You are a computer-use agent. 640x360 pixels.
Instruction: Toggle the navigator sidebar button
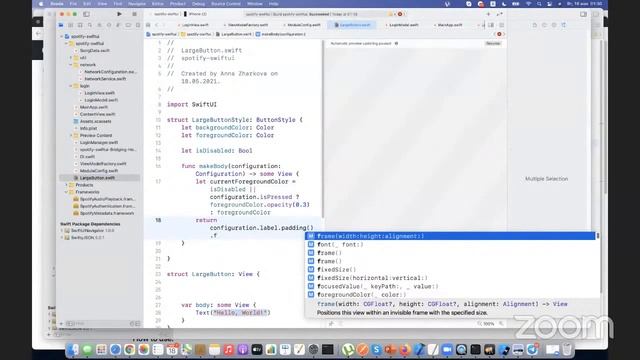point(87,14)
